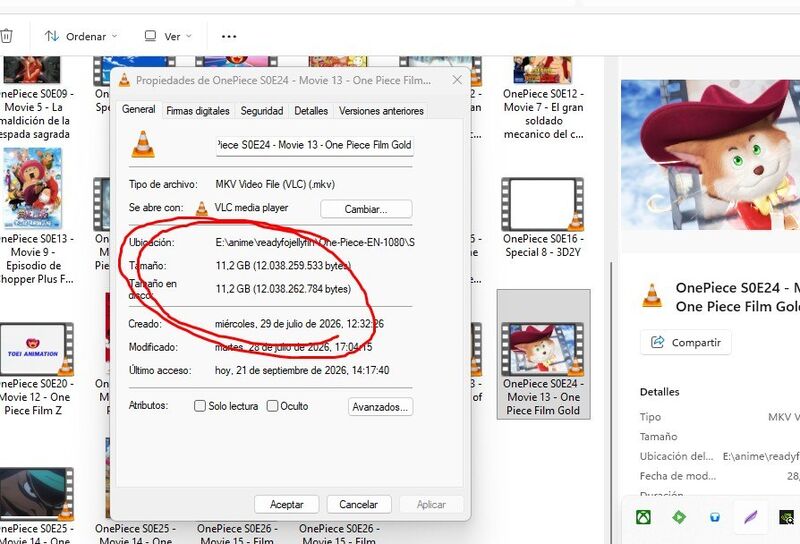Image resolution: width=800 pixels, height=544 pixels.
Task: Click the Cambiar... button
Action: (x=366, y=209)
